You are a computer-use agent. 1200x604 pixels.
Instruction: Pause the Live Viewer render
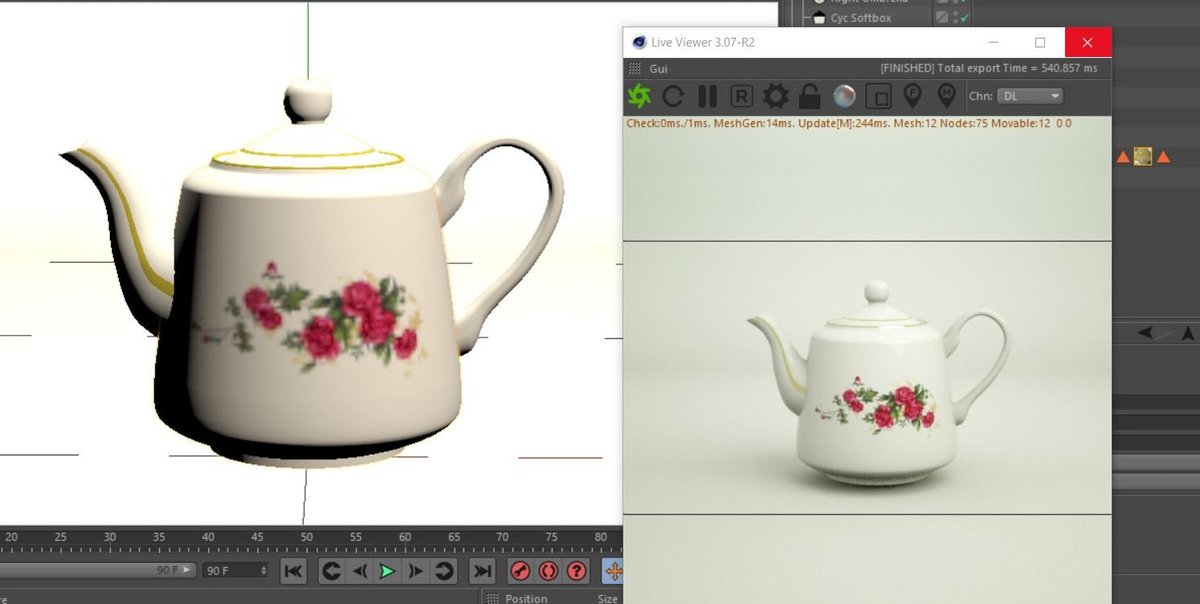click(707, 96)
